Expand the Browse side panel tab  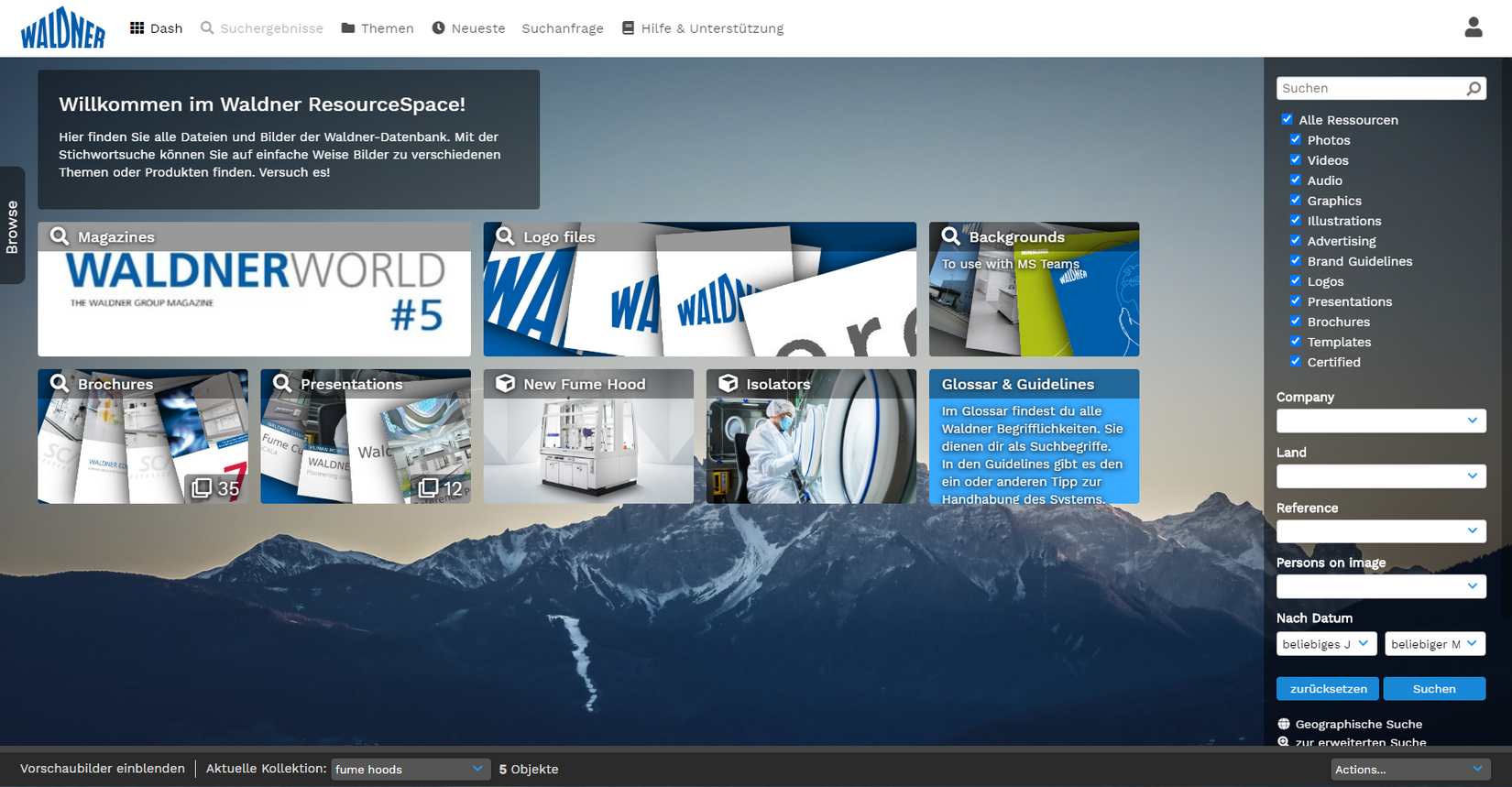point(12,225)
